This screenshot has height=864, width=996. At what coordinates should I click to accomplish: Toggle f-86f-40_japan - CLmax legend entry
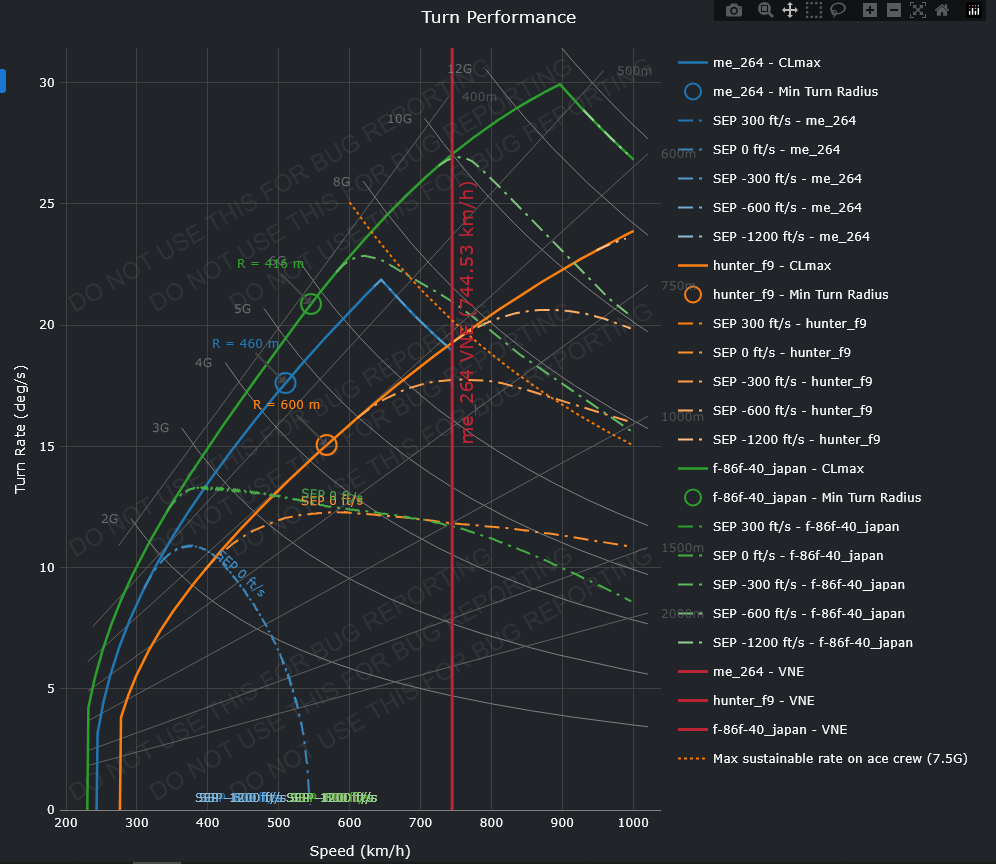788,468
